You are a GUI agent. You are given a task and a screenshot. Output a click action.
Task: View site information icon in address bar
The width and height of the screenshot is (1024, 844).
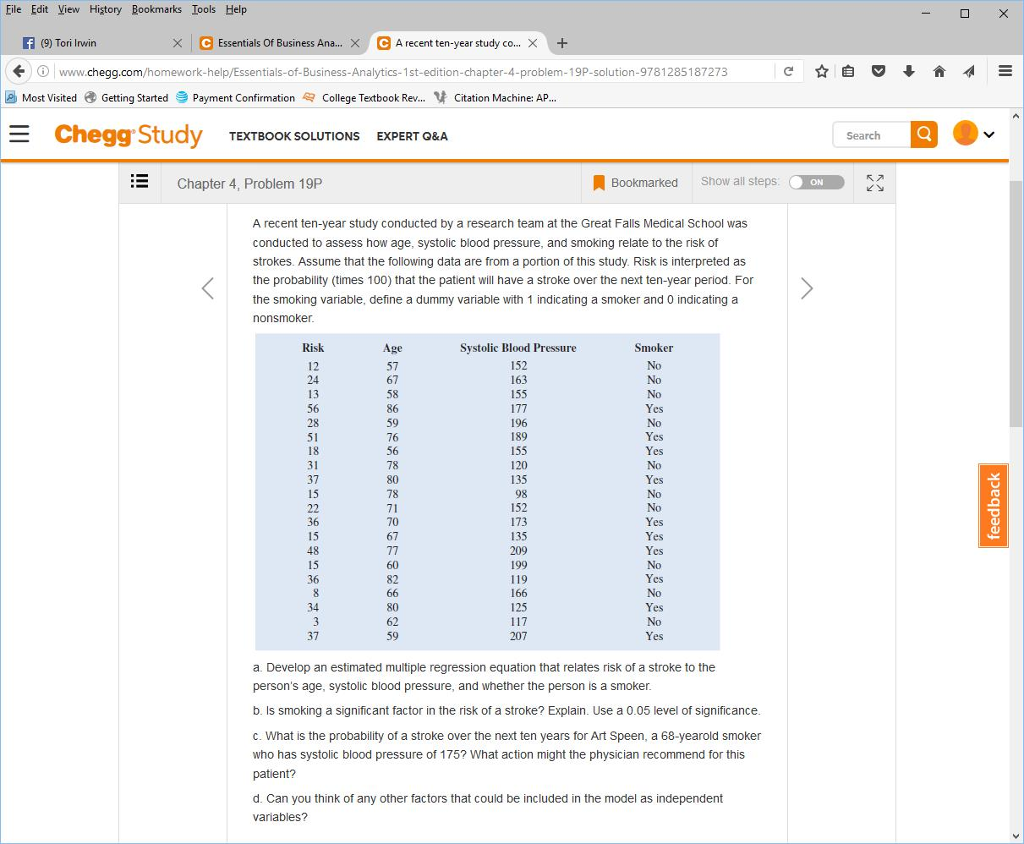[x=42, y=71]
